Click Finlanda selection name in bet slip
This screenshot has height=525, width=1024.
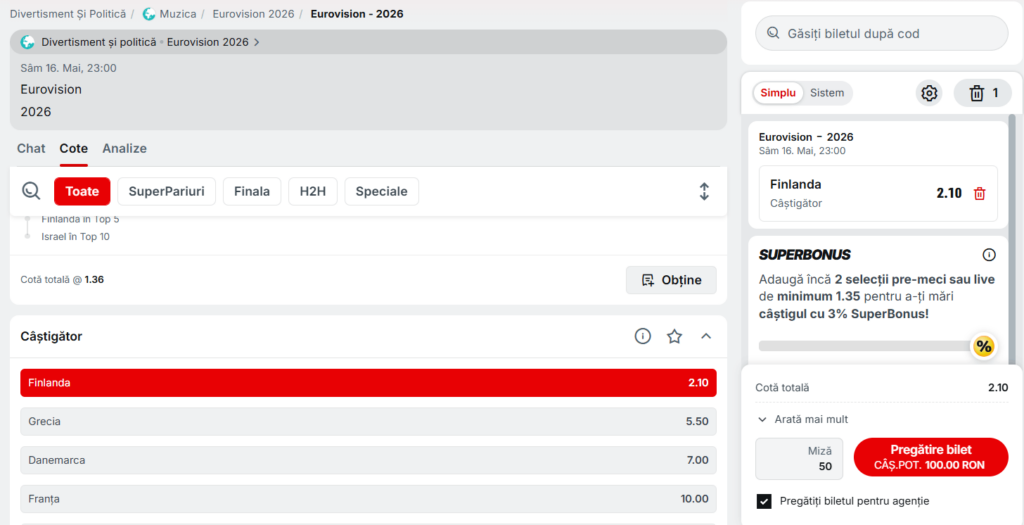(x=795, y=184)
